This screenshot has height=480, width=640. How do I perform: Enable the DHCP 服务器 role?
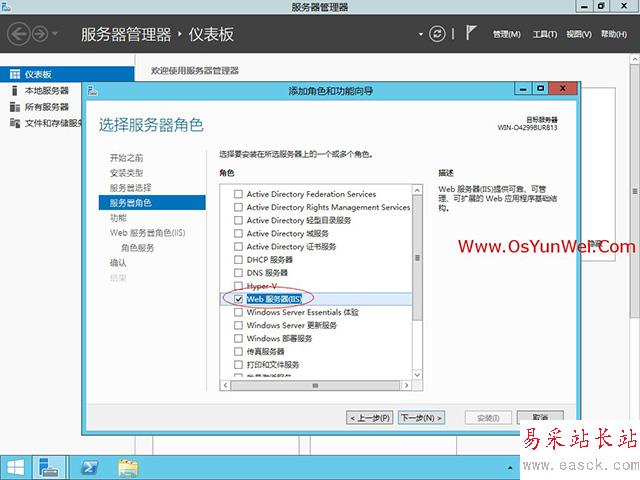238,260
